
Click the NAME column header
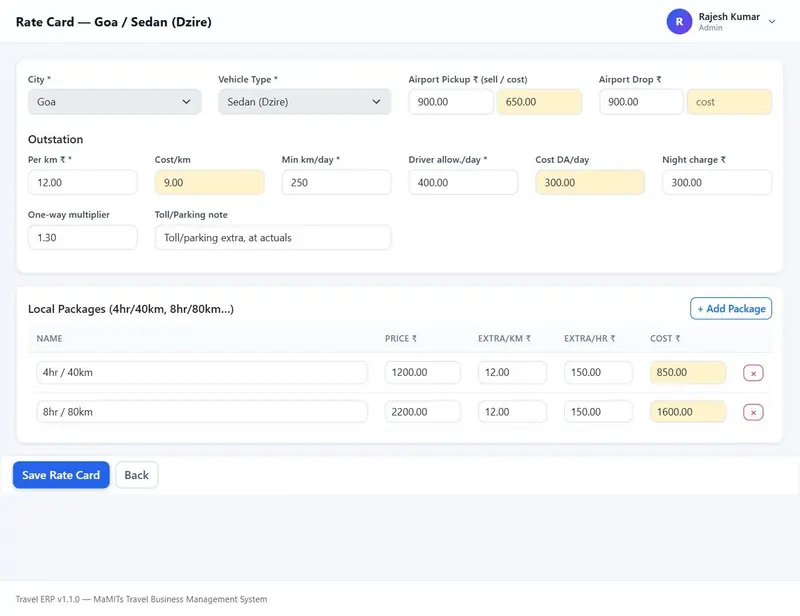[x=49, y=338]
